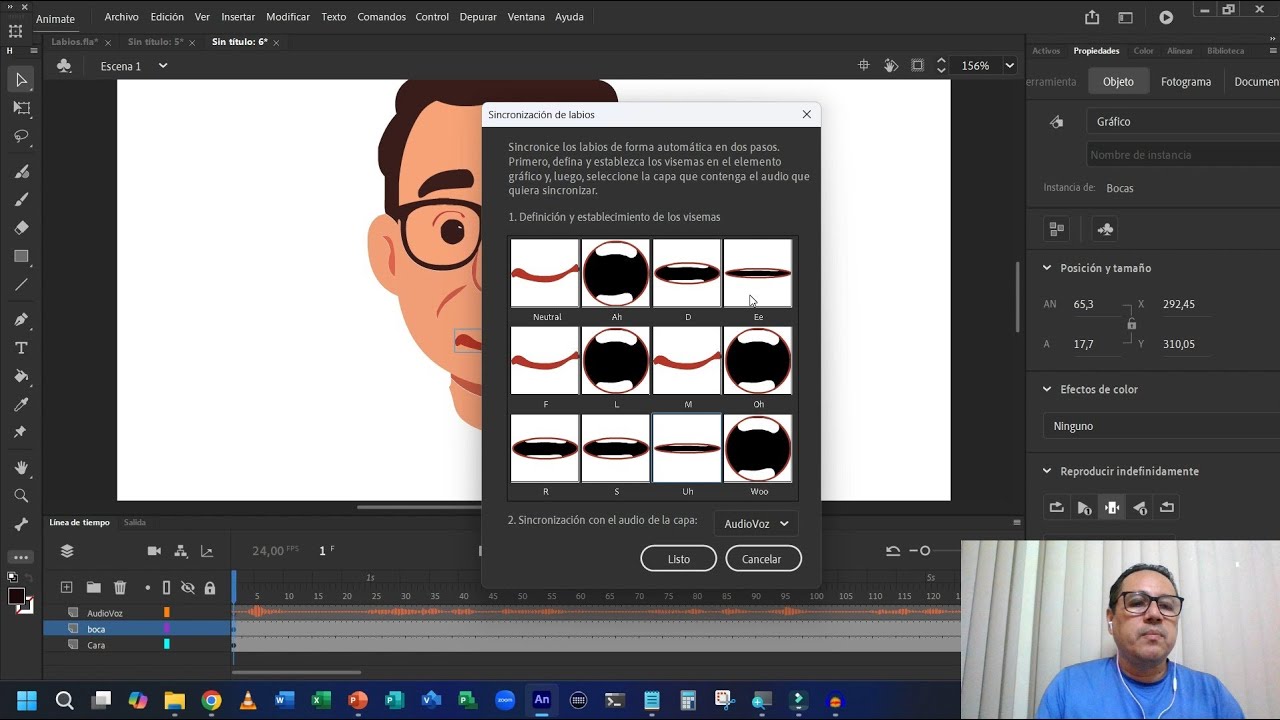Select the Asset Warp pin tool

pyautogui.click(x=21, y=432)
